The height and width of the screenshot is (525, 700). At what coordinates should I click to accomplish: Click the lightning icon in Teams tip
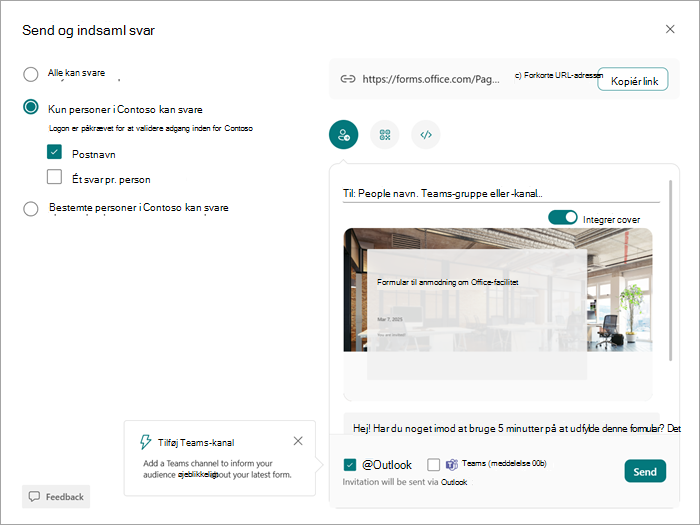pyautogui.click(x=146, y=442)
